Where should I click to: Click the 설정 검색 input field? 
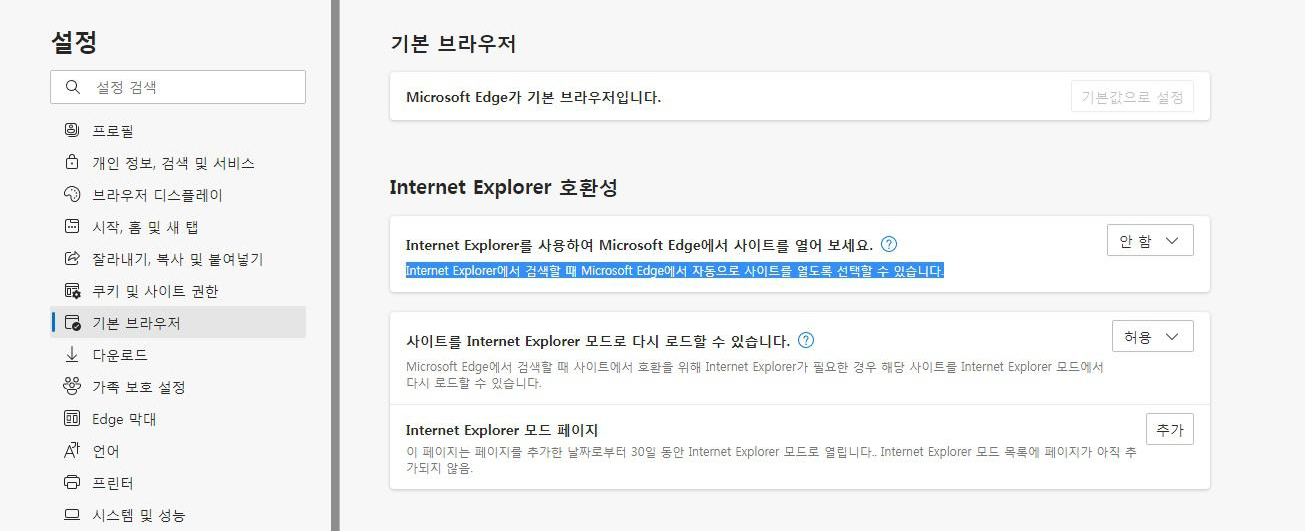(x=178, y=87)
